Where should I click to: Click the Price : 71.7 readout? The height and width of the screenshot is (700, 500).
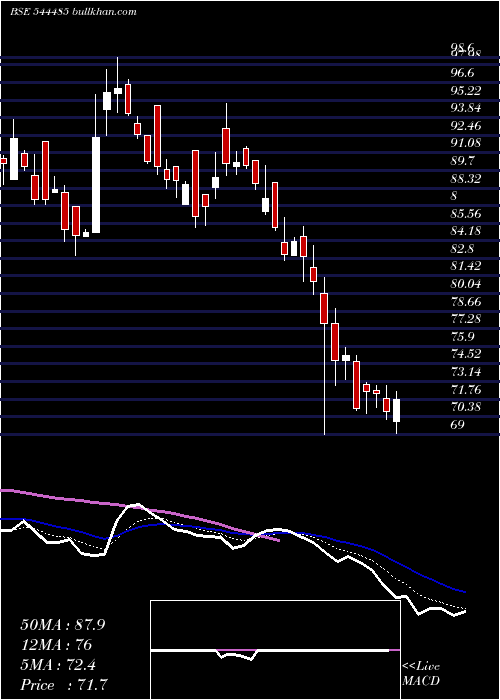tap(64, 685)
